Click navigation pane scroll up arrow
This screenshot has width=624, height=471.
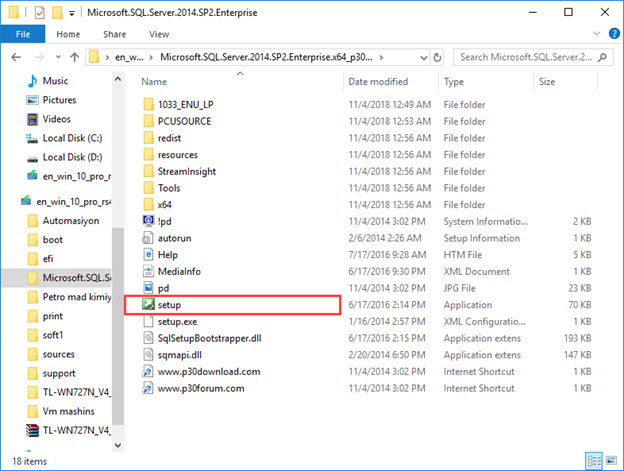(118, 79)
